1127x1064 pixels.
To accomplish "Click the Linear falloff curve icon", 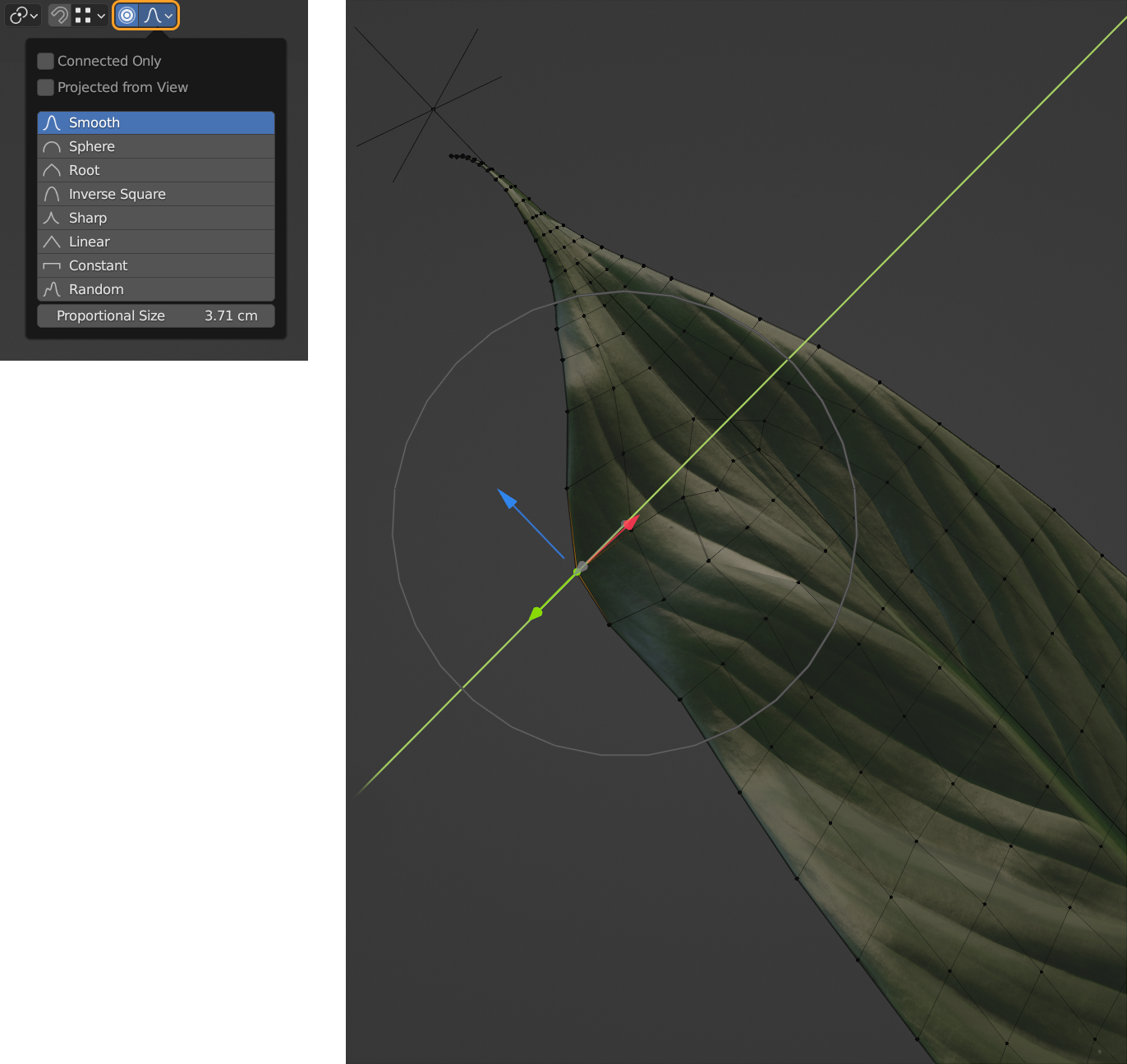I will coord(52,242).
